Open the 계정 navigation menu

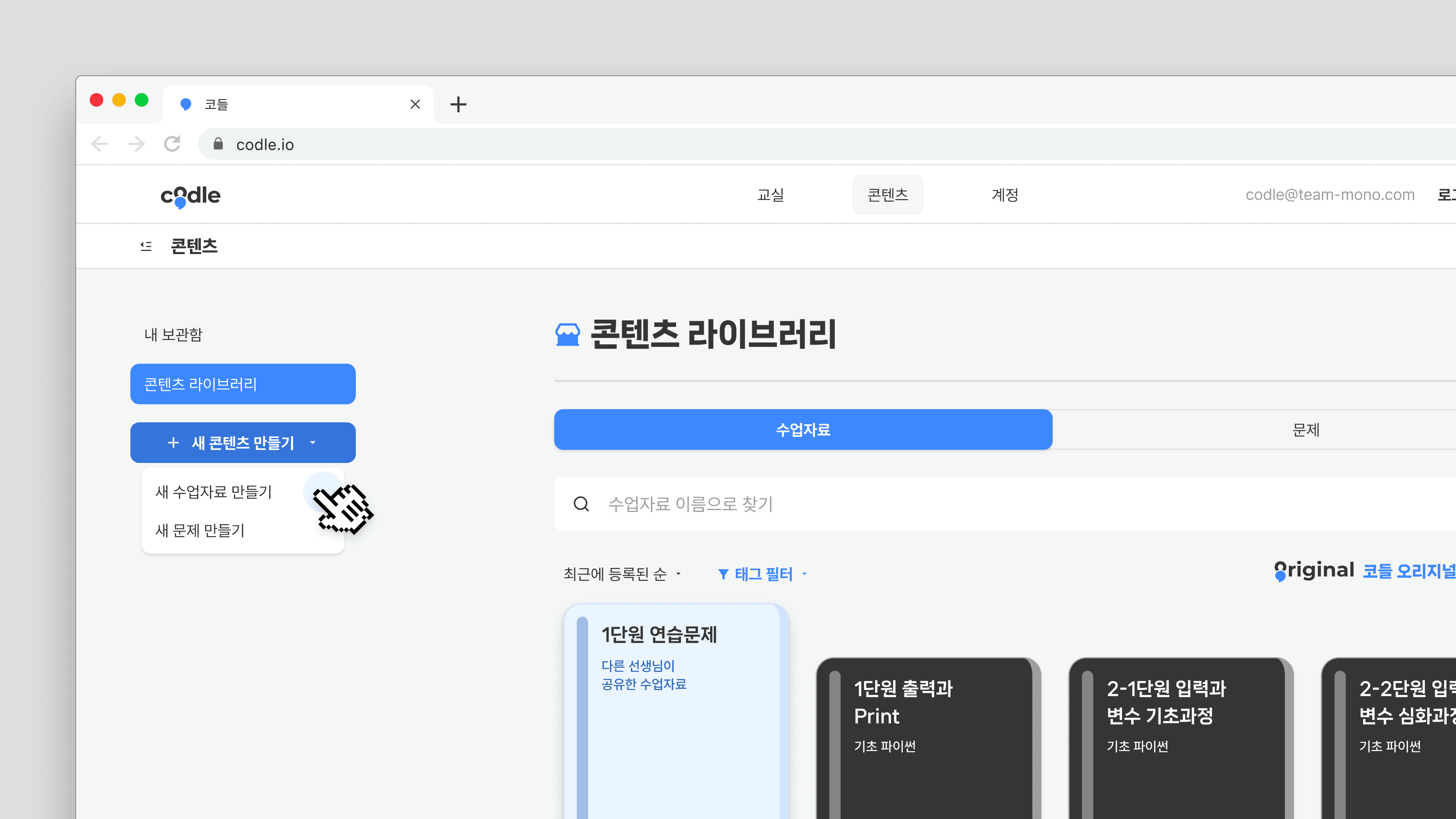click(1005, 195)
